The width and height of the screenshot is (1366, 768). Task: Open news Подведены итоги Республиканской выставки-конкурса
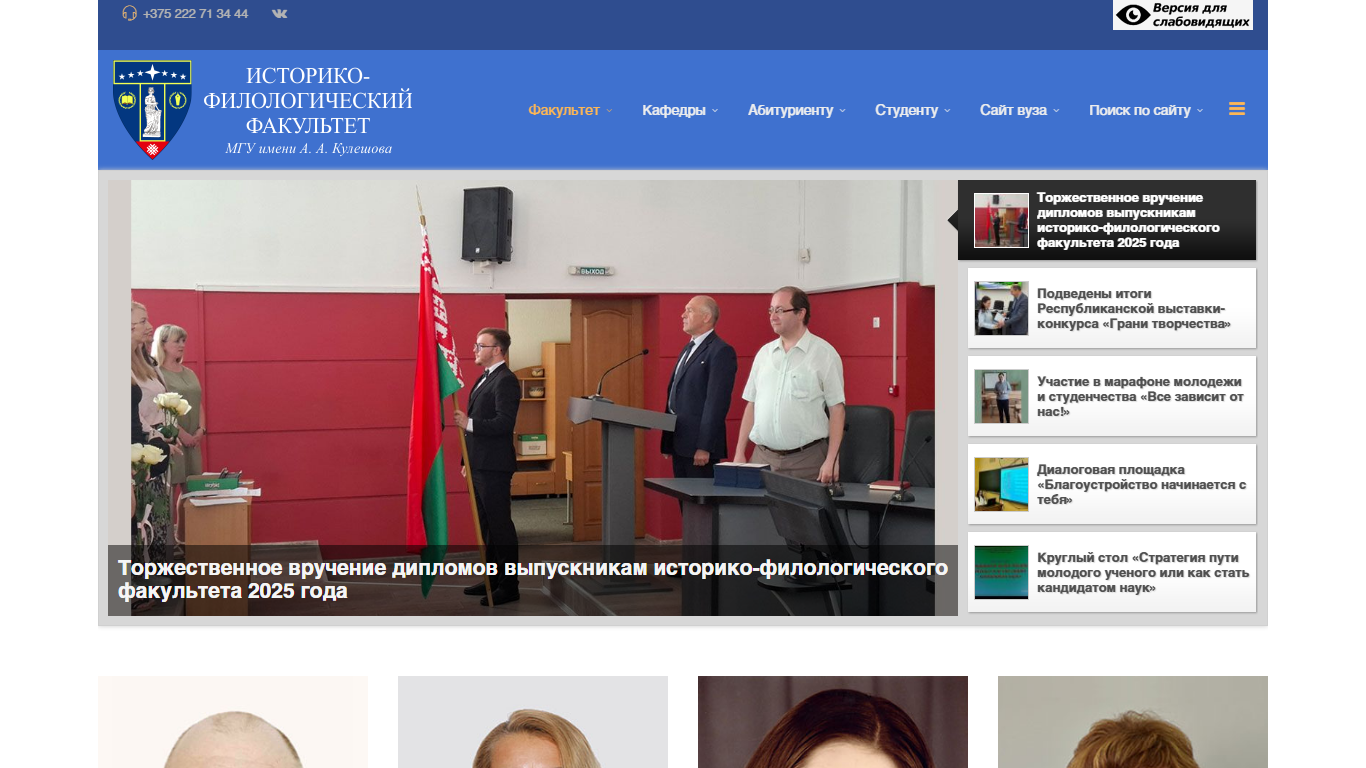[1112, 308]
